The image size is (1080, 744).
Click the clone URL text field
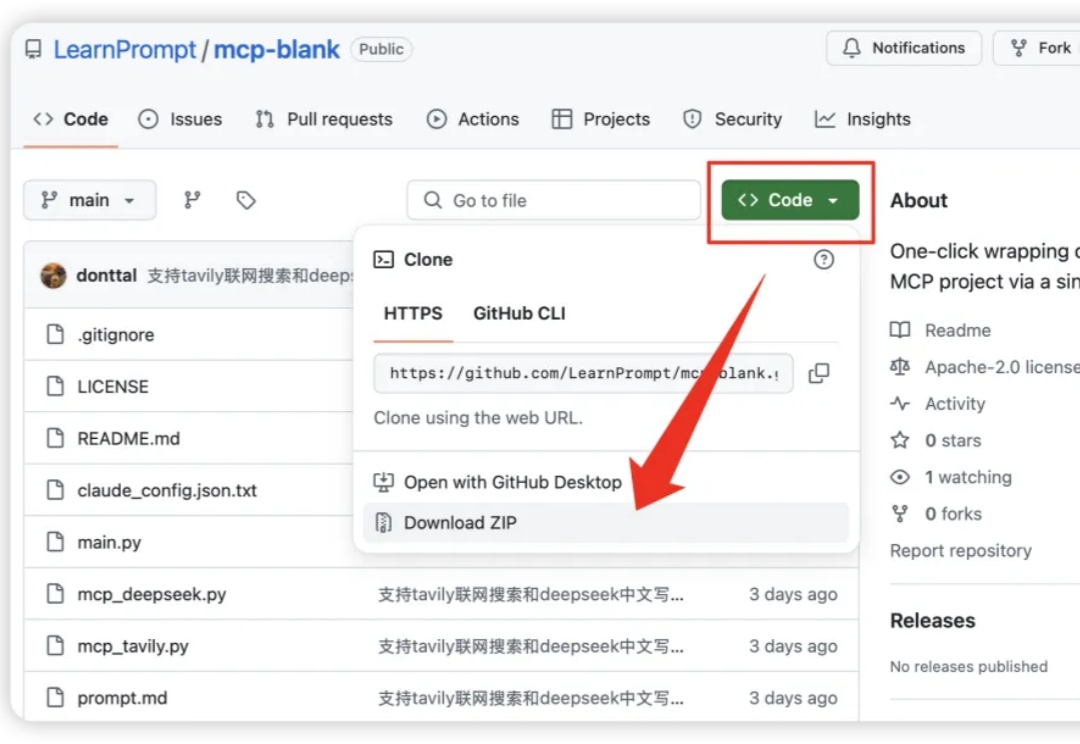click(583, 373)
